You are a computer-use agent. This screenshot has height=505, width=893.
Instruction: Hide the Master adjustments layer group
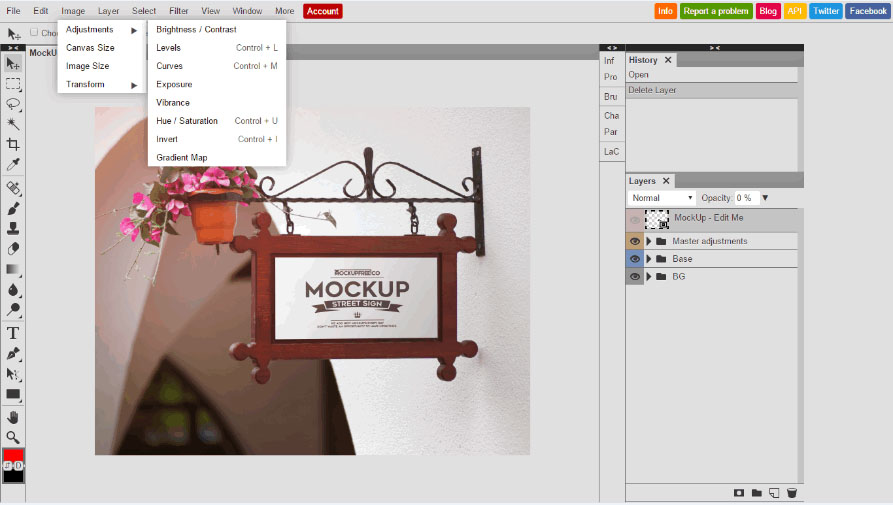click(x=635, y=241)
